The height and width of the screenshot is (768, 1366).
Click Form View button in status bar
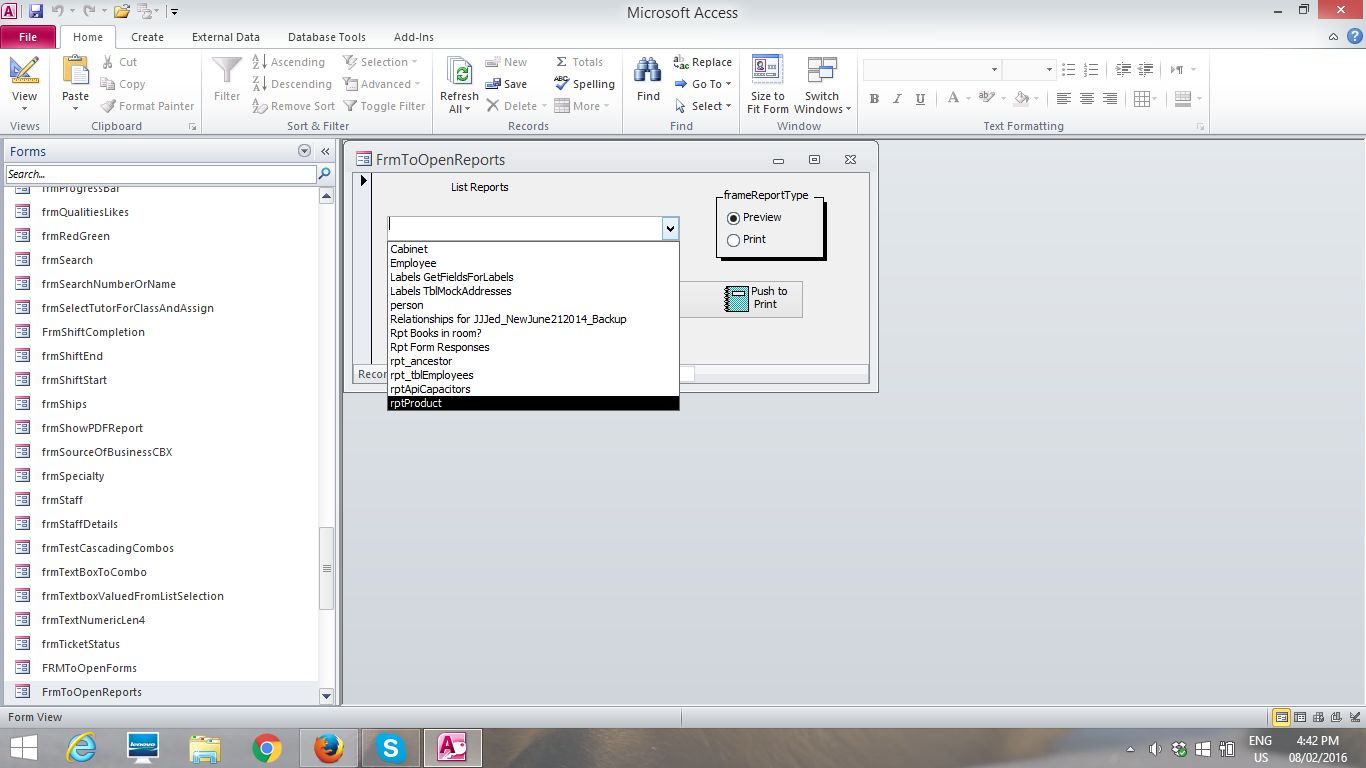tap(1281, 717)
